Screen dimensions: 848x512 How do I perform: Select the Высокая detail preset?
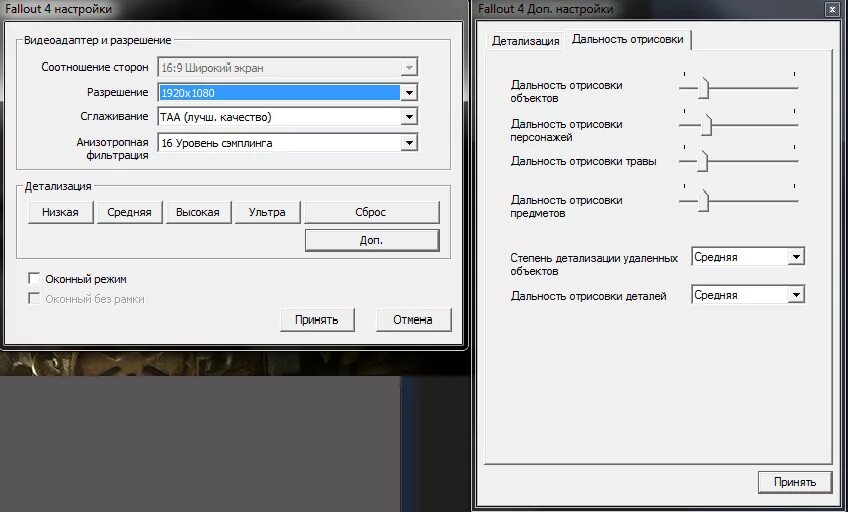point(198,212)
